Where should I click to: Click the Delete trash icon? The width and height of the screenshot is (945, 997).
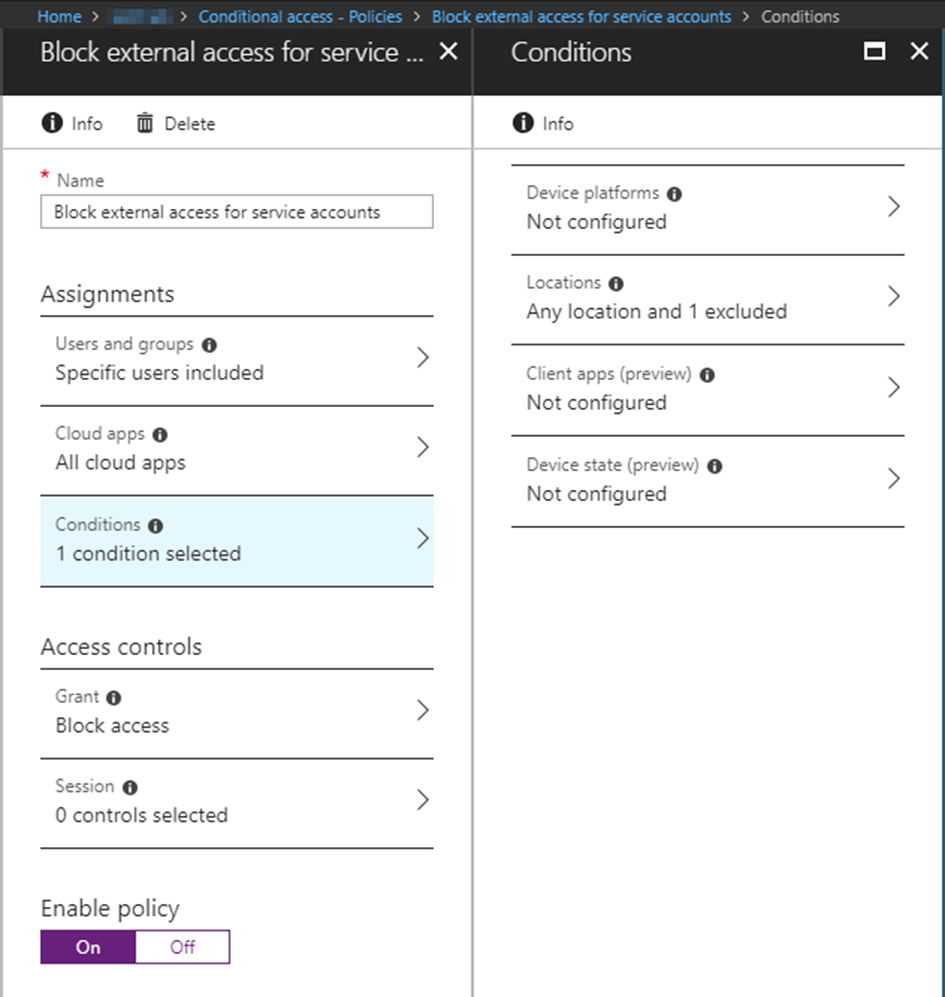point(145,123)
